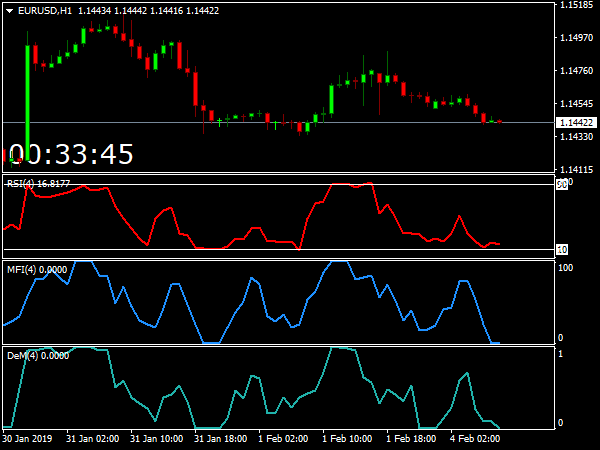Select the EURUSD,H1 chart title text

pyautogui.click(x=45, y=11)
